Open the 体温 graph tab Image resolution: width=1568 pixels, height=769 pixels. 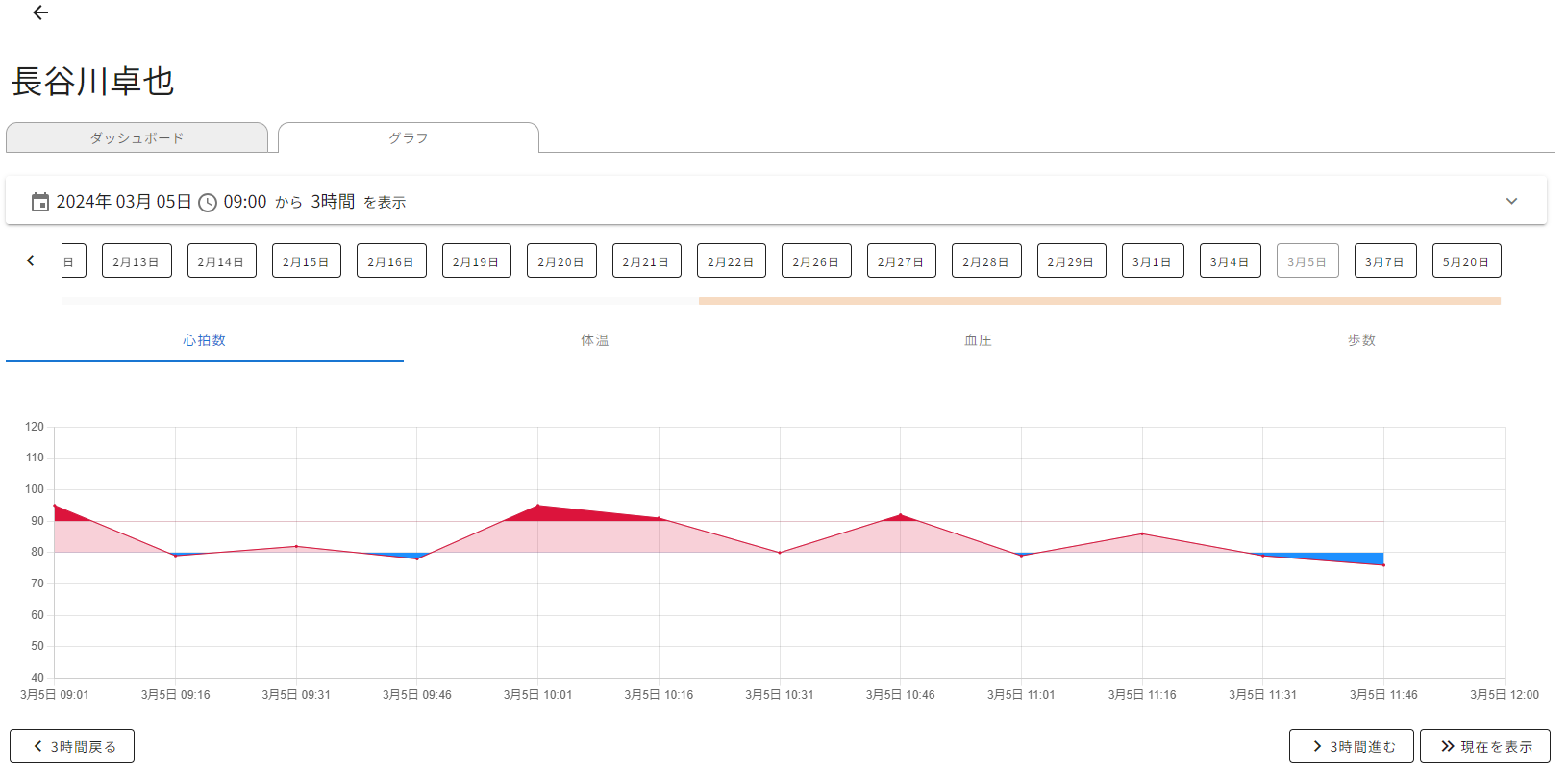pos(594,340)
